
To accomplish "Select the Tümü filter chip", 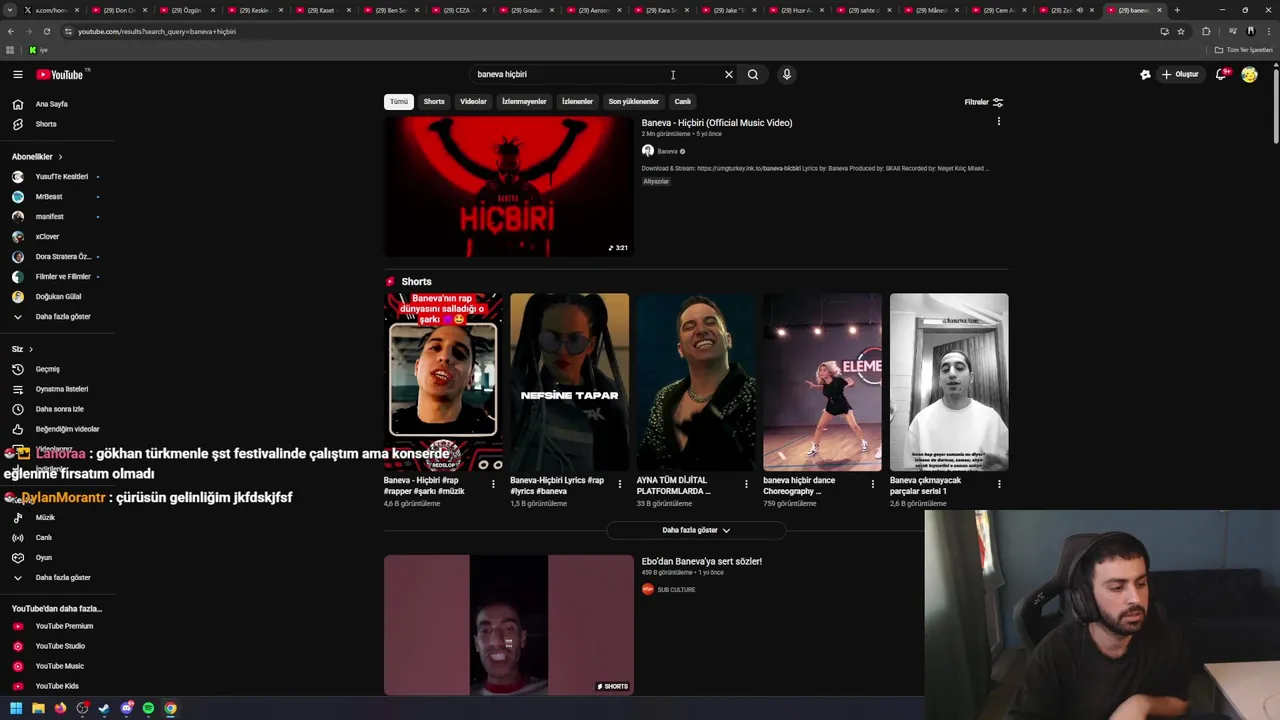I will click(399, 101).
